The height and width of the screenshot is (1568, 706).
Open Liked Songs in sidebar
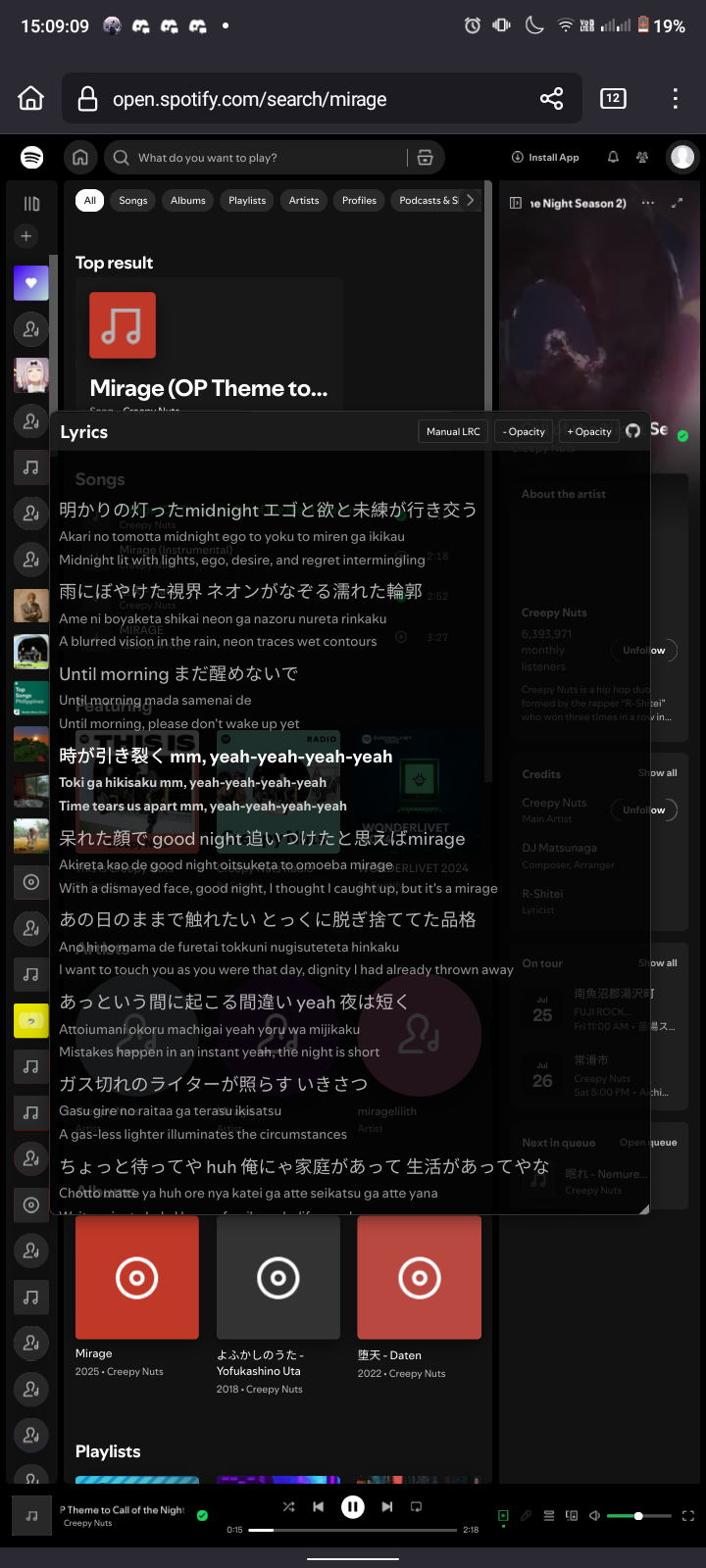[31, 283]
